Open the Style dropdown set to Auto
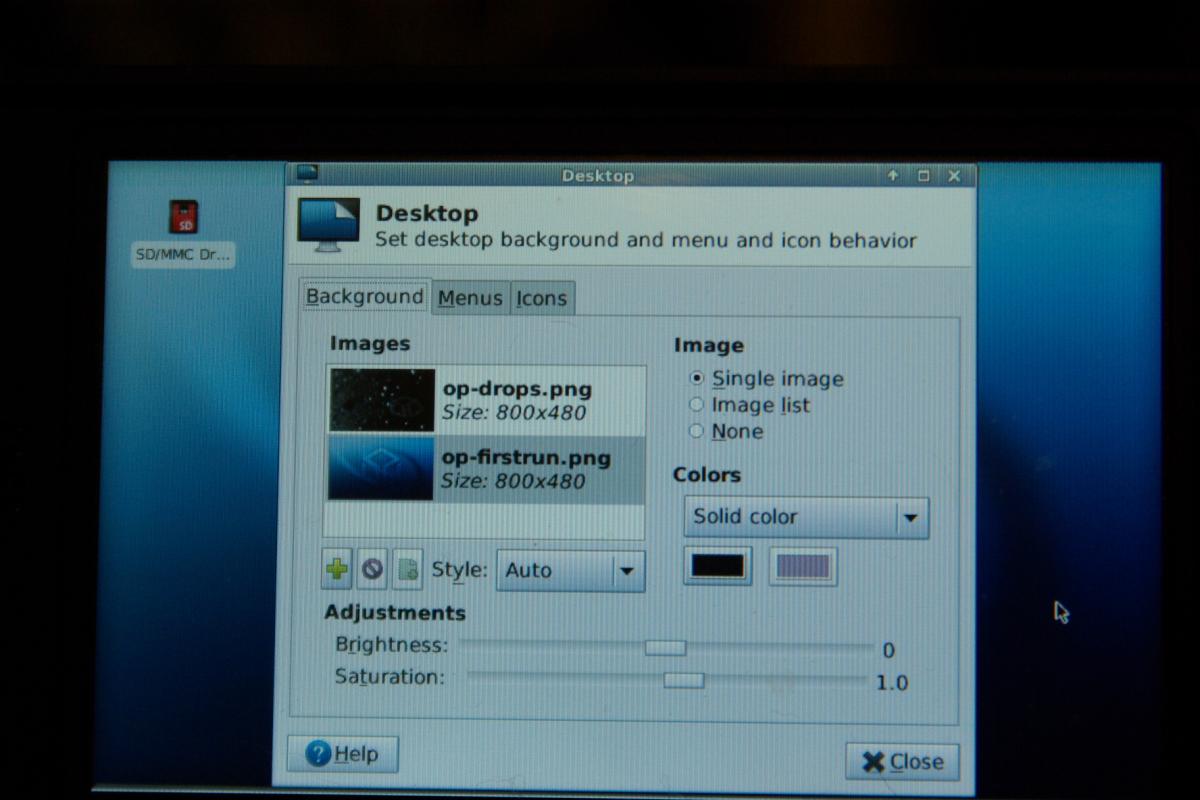1200x800 pixels. point(570,570)
